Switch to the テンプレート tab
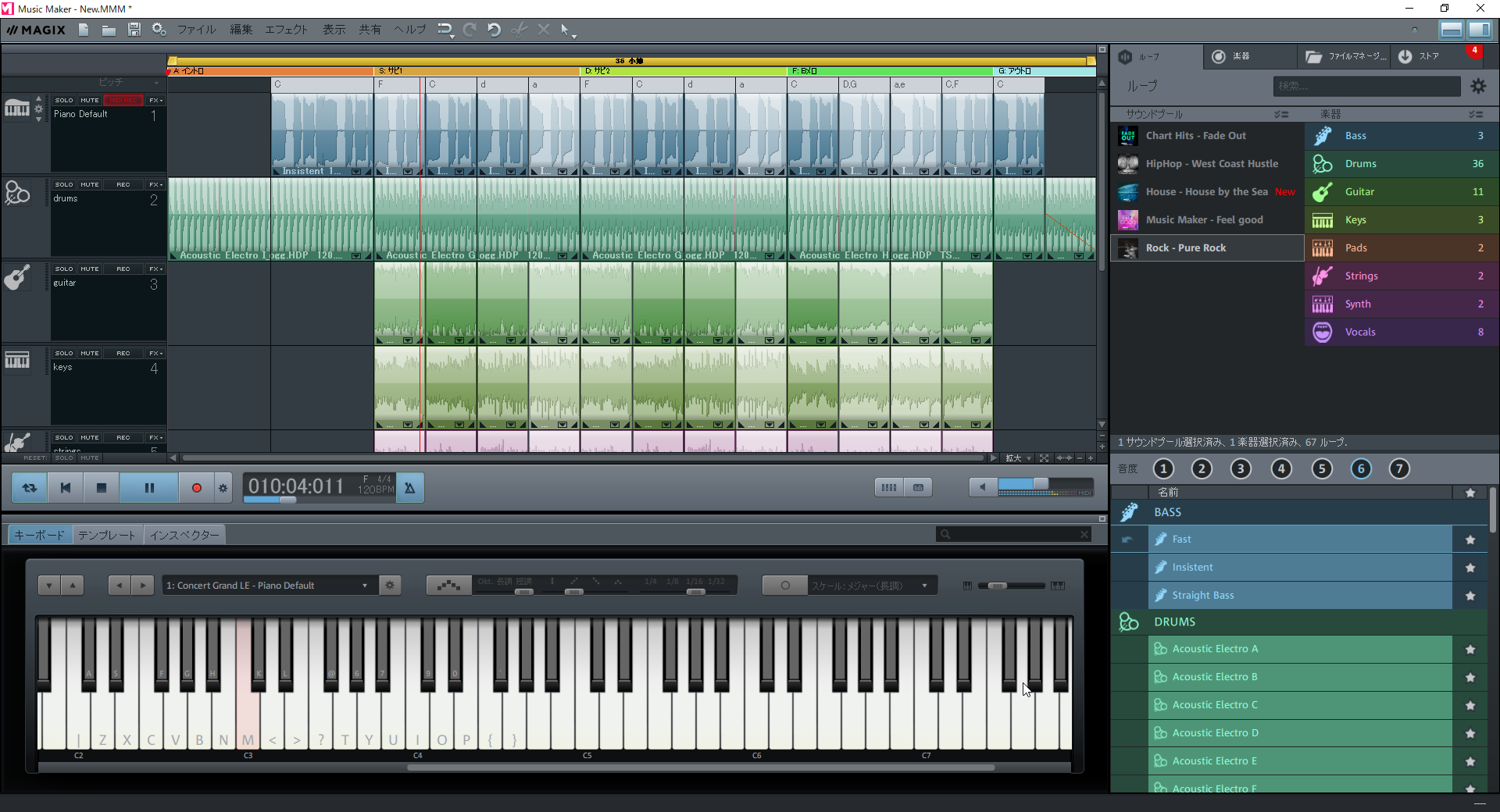The width and height of the screenshot is (1500, 812). pyautogui.click(x=107, y=535)
